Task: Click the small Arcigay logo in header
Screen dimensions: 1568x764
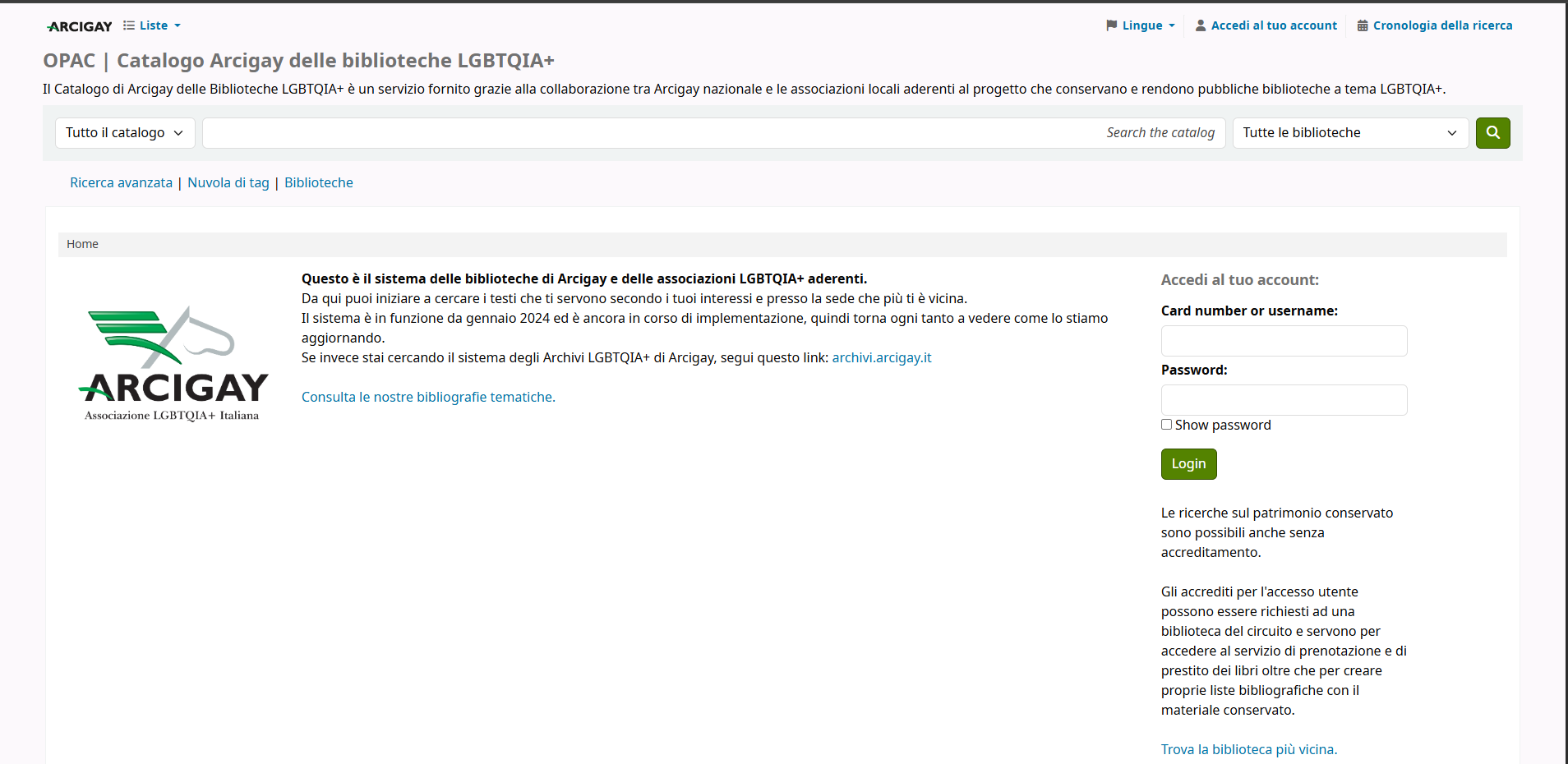Action: (80, 26)
